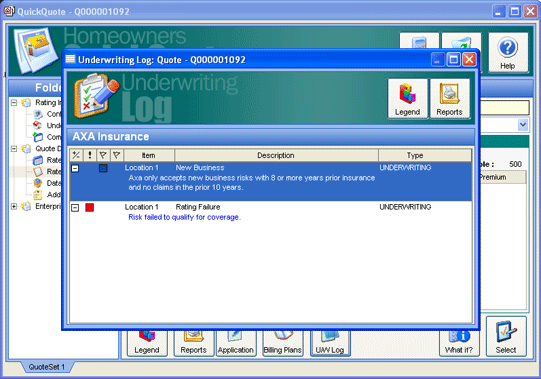Click the AXA Insurance section header
This screenshot has height=379, width=541.
[271, 137]
